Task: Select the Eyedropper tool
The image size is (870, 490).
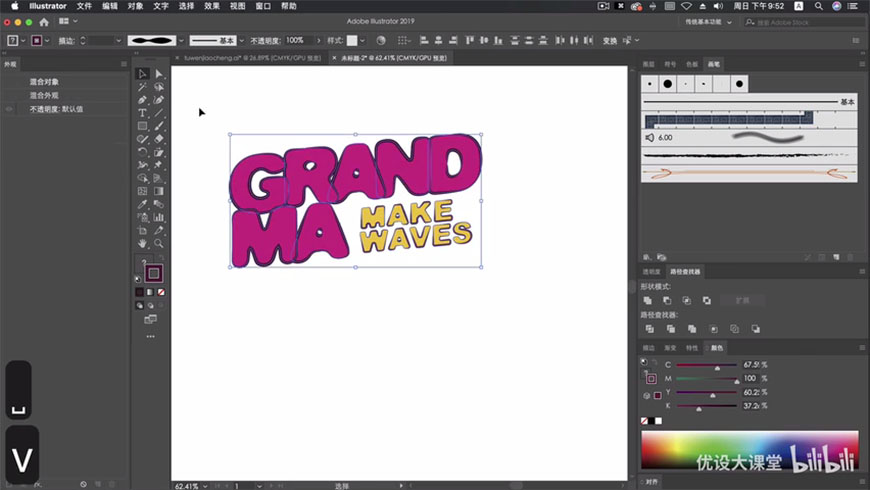Action: pyautogui.click(x=143, y=204)
